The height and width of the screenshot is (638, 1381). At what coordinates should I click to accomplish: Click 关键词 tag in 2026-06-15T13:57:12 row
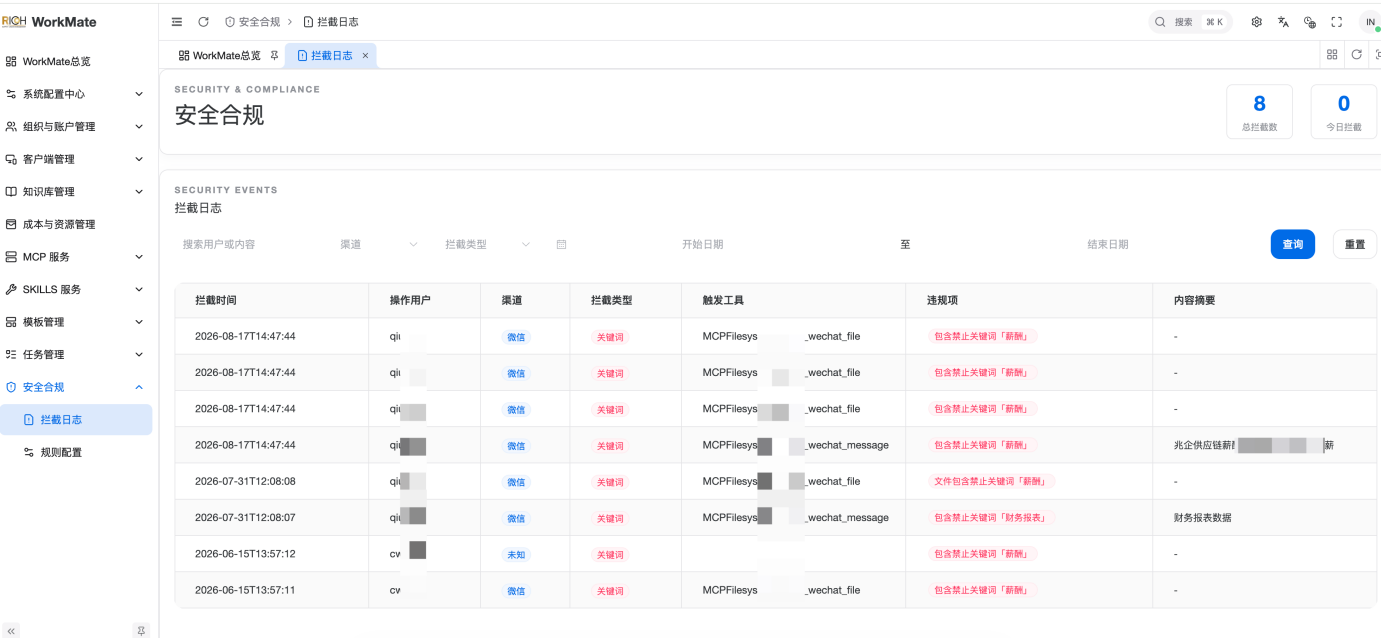click(x=610, y=554)
